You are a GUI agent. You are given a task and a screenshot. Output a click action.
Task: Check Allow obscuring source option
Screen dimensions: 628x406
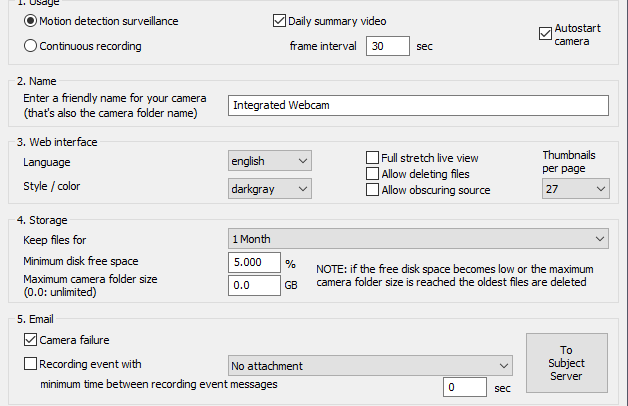coord(372,190)
